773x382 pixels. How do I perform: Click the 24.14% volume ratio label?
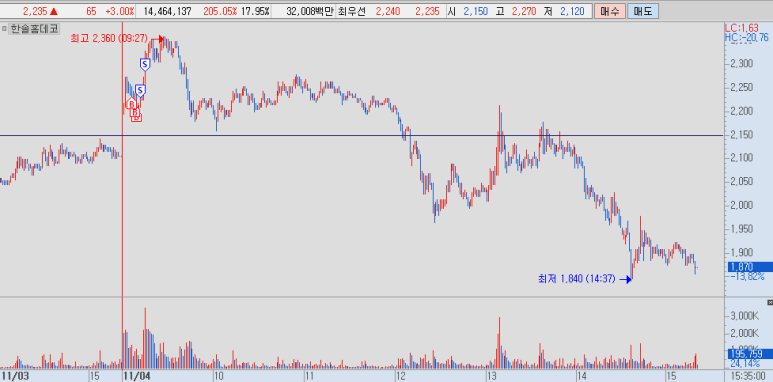tap(746, 363)
